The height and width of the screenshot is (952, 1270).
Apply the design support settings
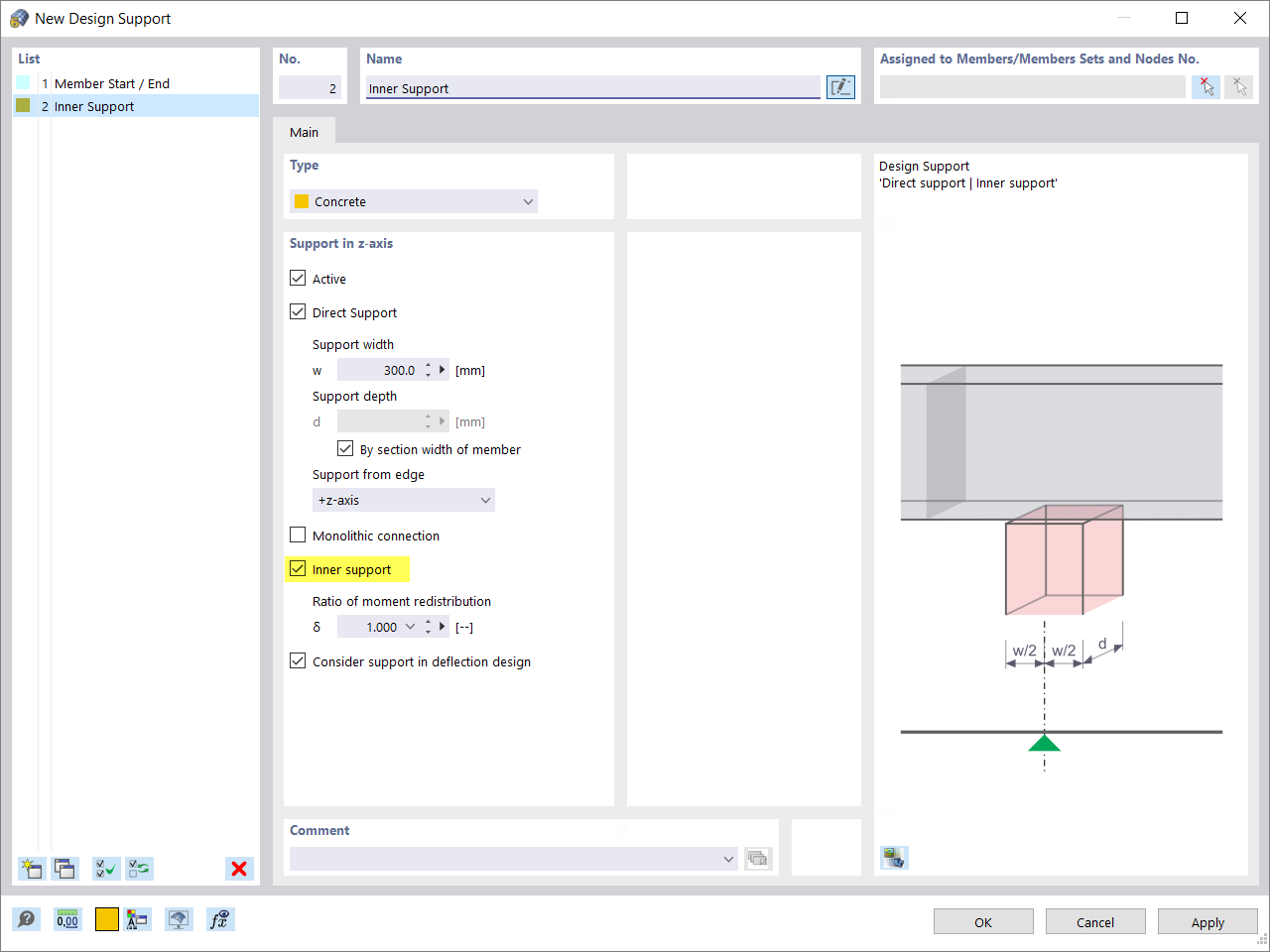coord(1206,921)
